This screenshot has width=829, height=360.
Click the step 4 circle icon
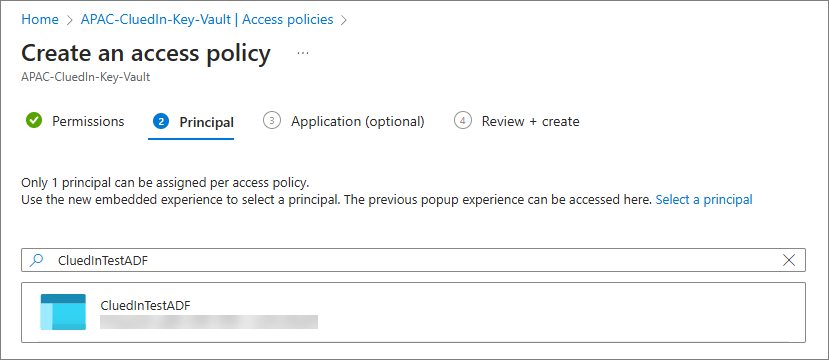[x=463, y=121]
